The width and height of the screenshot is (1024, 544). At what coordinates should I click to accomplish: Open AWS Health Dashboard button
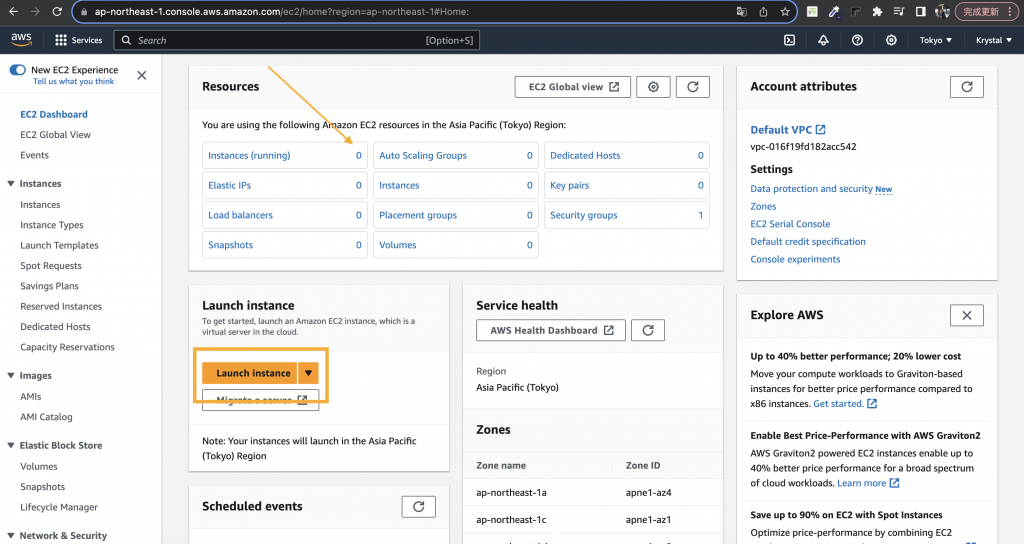(551, 330)
